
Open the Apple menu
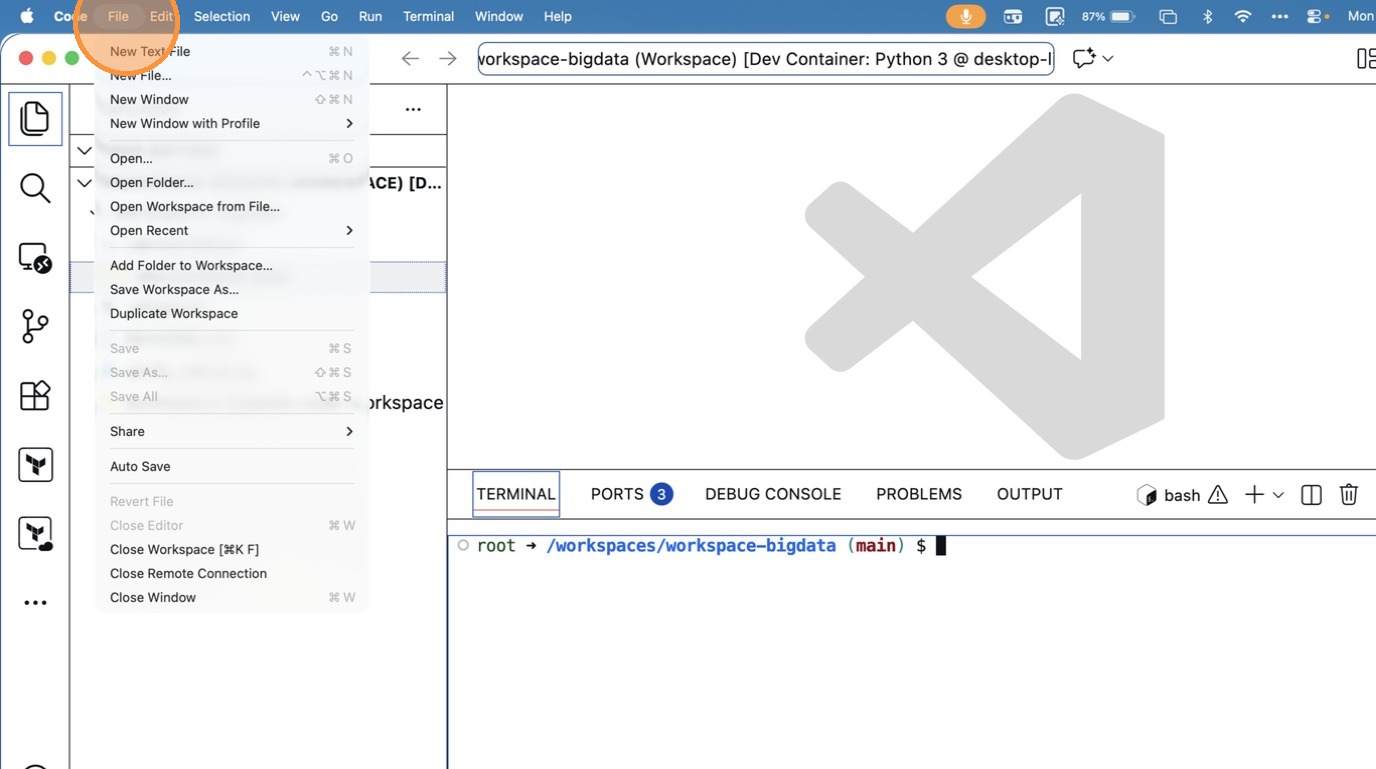point(27,16)
